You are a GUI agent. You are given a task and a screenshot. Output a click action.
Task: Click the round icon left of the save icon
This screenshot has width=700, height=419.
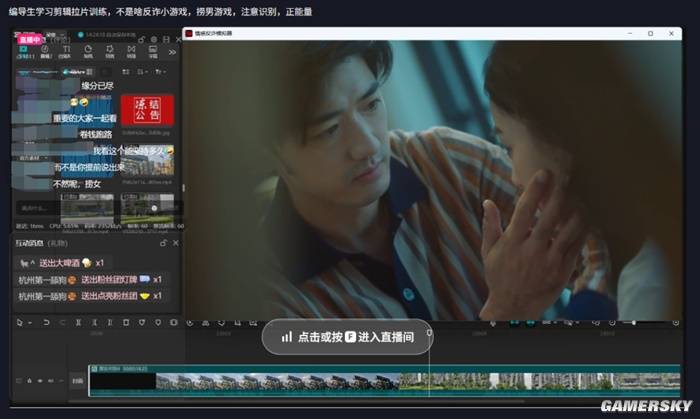pos(154,40)
